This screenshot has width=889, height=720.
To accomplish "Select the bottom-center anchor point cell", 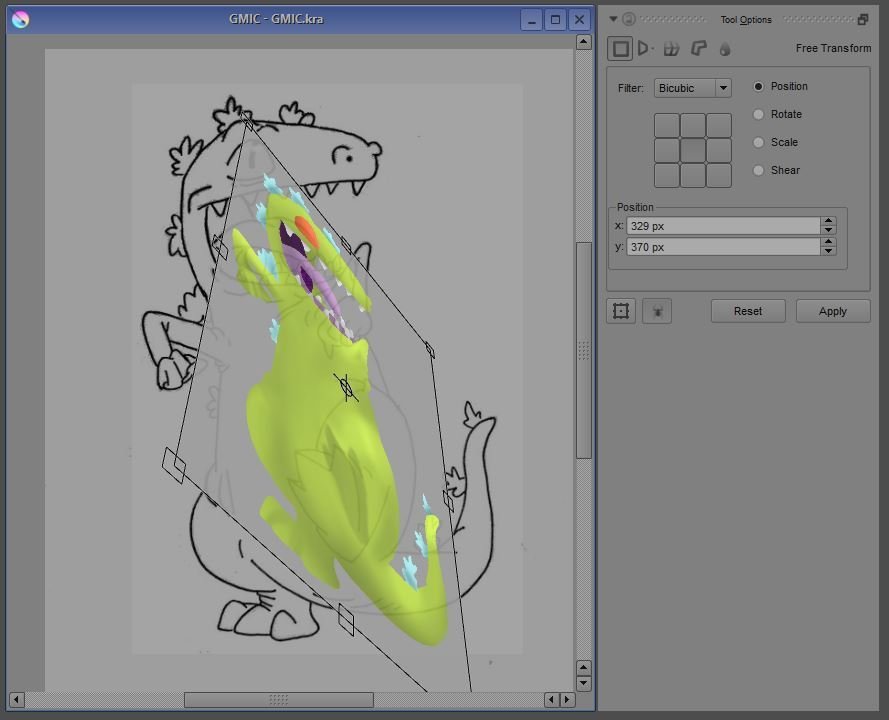I will click(693, 176).
